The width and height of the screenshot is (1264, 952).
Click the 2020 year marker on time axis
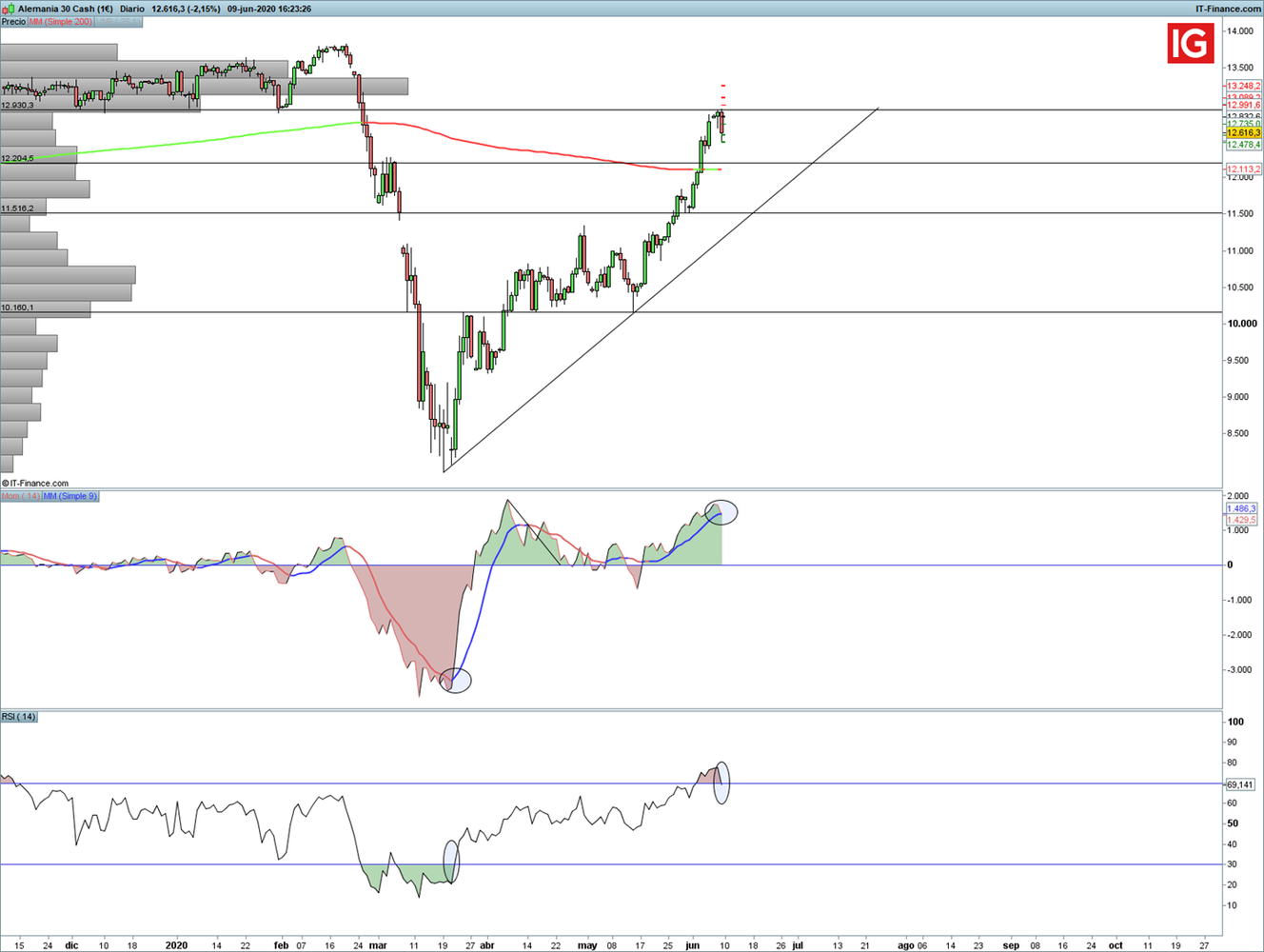click(176, 945)
